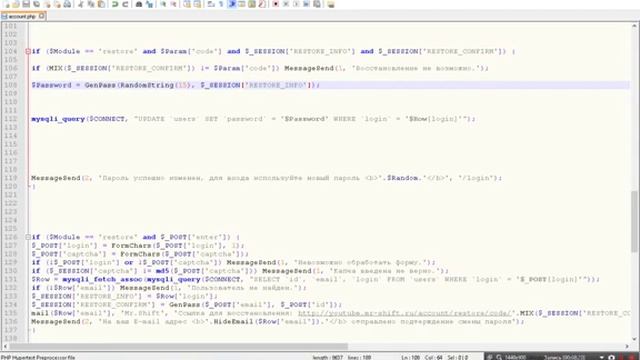
Task: Click the New file toolbar icon
Action: pos(7,4)
